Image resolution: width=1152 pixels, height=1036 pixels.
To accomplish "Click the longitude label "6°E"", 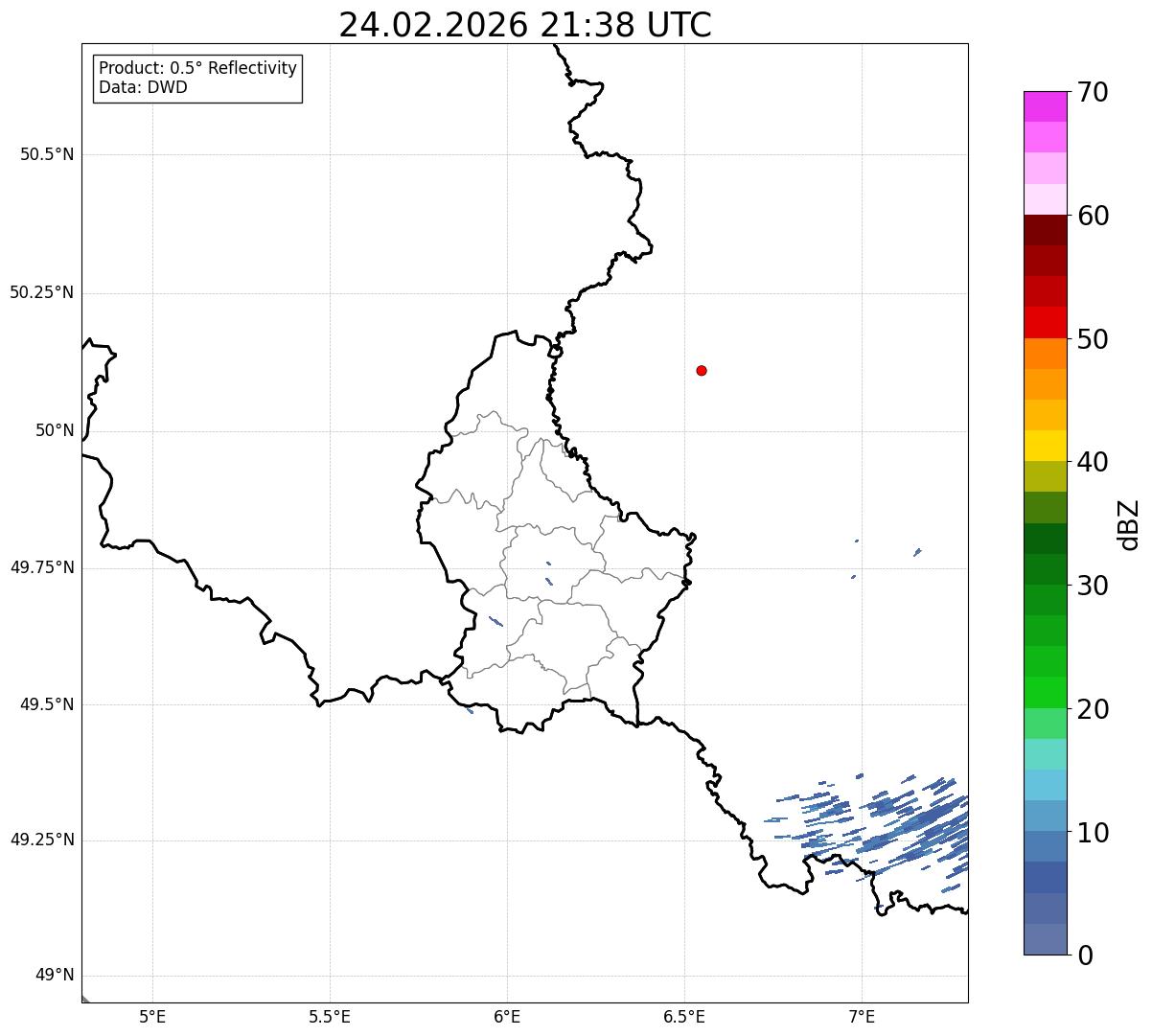I will tap(507, 1016).
